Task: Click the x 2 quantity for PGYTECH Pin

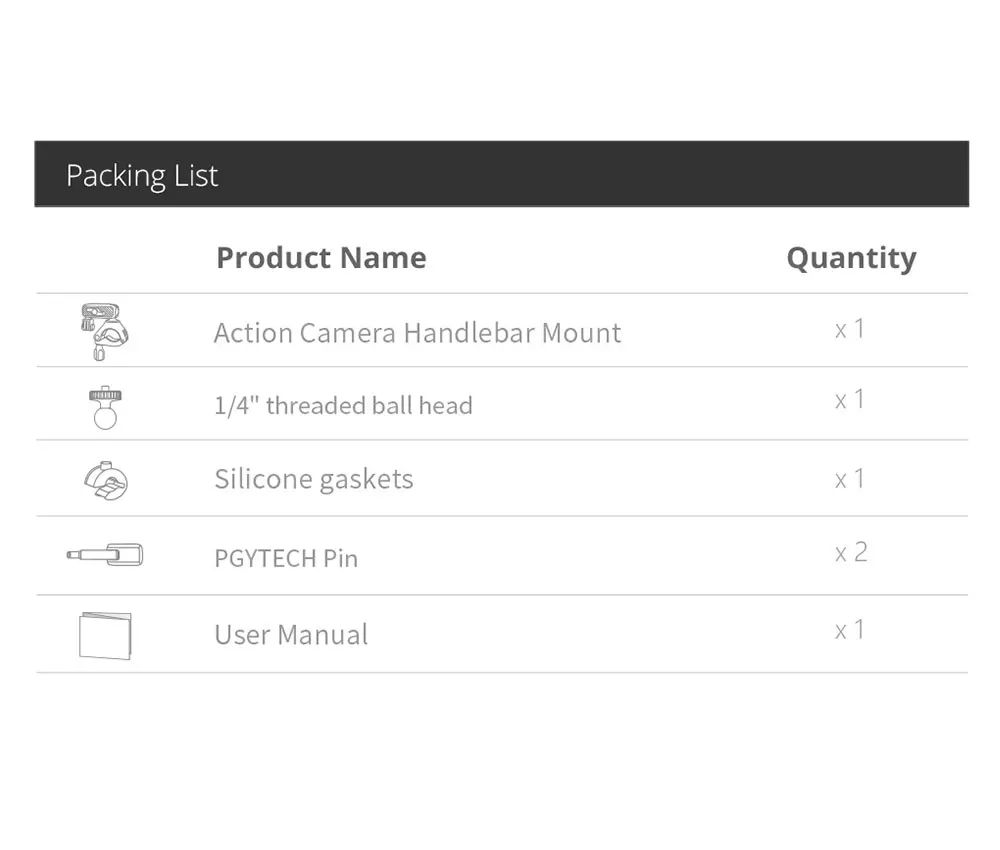Action: (x=851, y=553)
